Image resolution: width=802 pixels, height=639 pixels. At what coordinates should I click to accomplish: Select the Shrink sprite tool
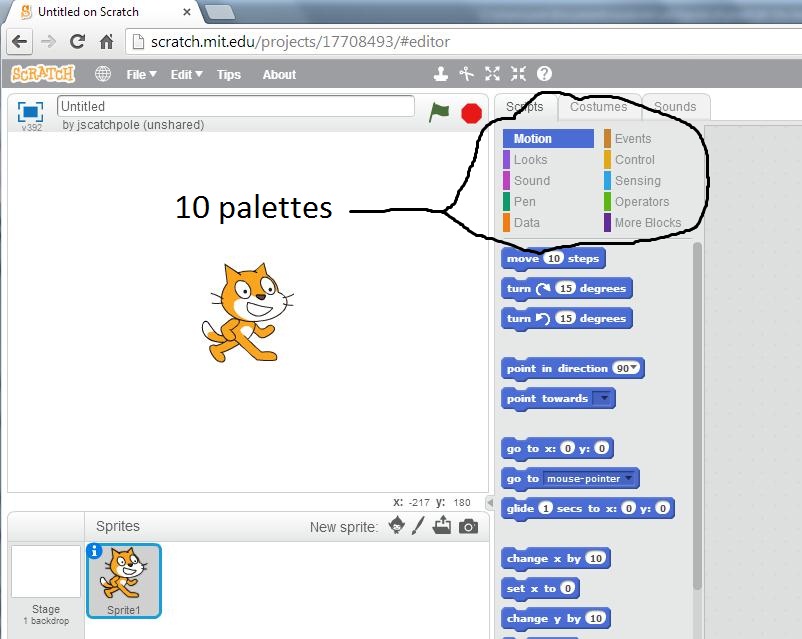click(518, 74)
